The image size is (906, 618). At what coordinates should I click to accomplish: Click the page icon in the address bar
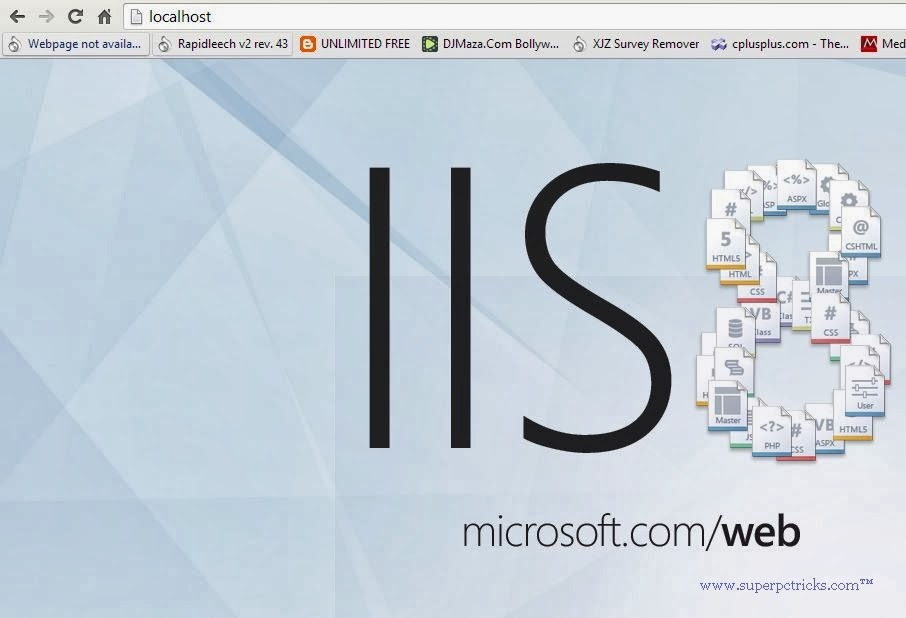pyautogui.click(x=136, y=17)
